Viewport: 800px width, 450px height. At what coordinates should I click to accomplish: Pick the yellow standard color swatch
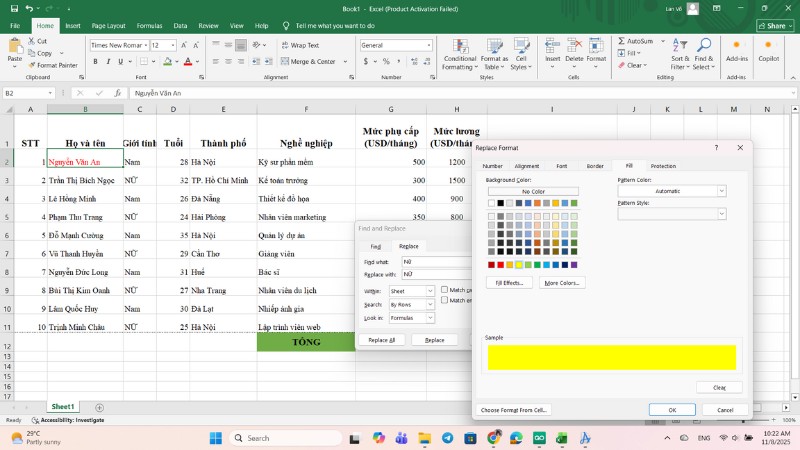coord(518,265)
